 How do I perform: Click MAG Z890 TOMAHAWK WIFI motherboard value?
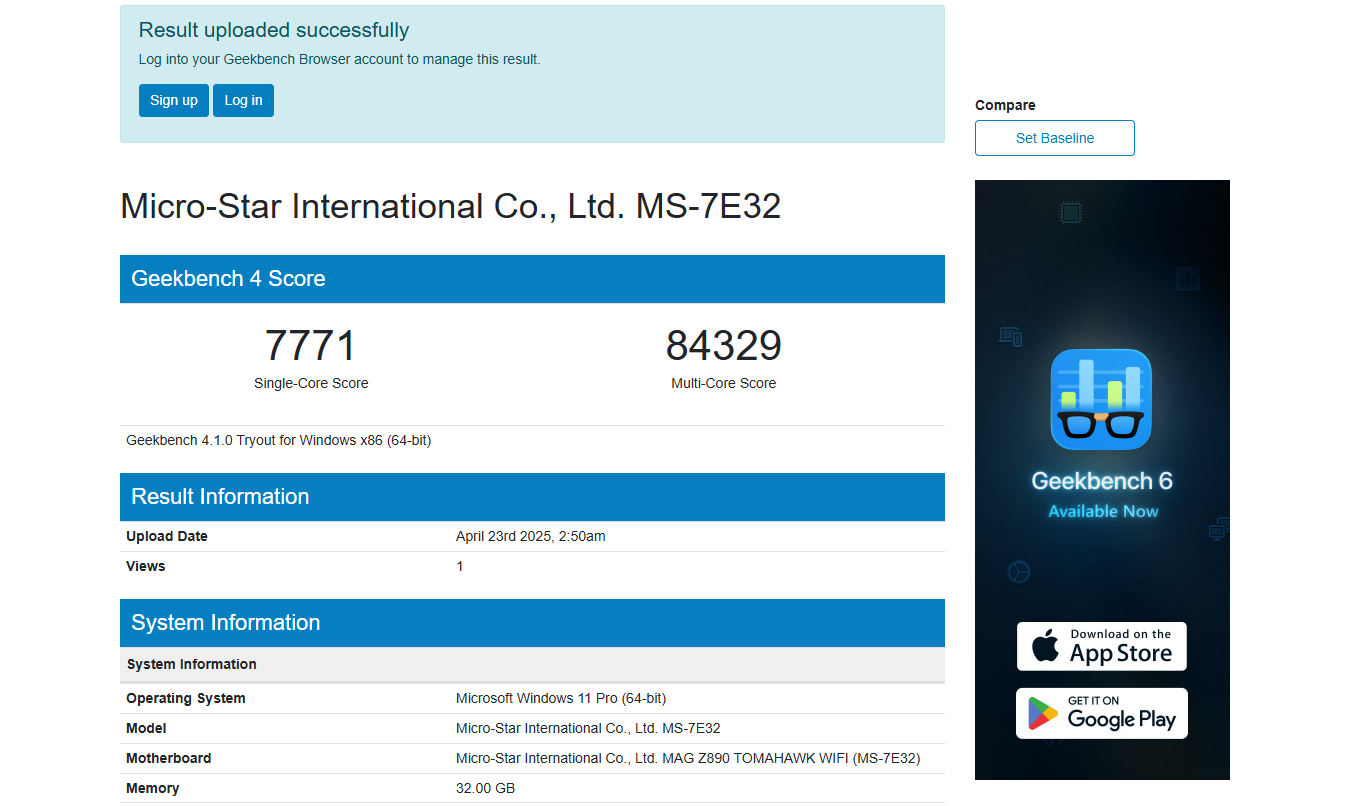(688, 758)
